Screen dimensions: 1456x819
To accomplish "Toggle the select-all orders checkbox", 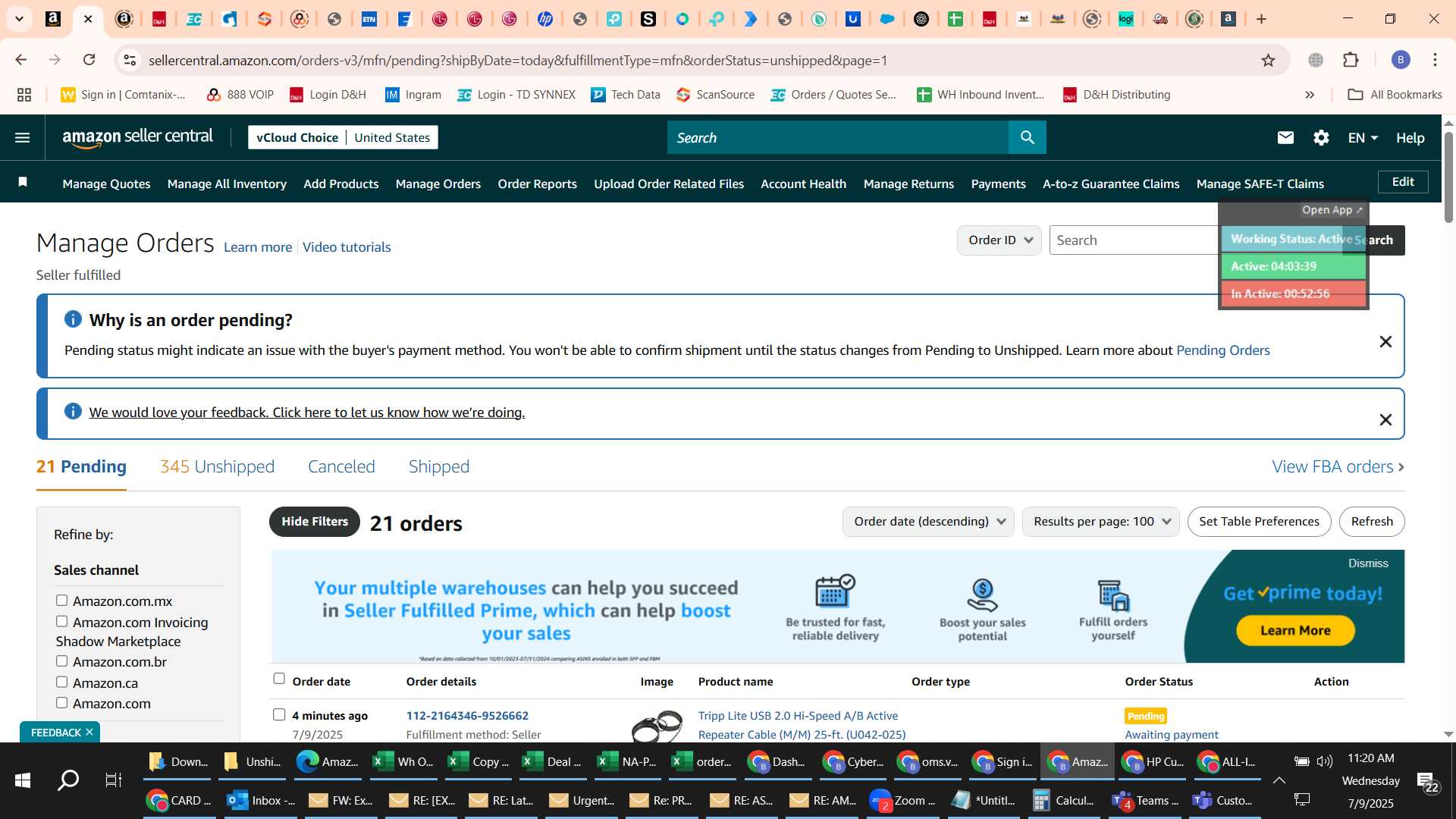I will [x=279, y=679].
